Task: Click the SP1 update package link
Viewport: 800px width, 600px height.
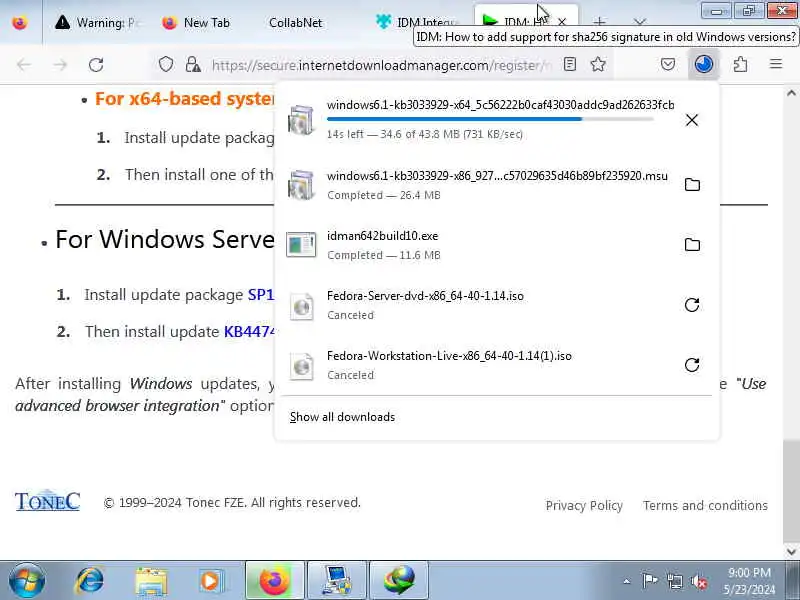Action: (261, 294)
